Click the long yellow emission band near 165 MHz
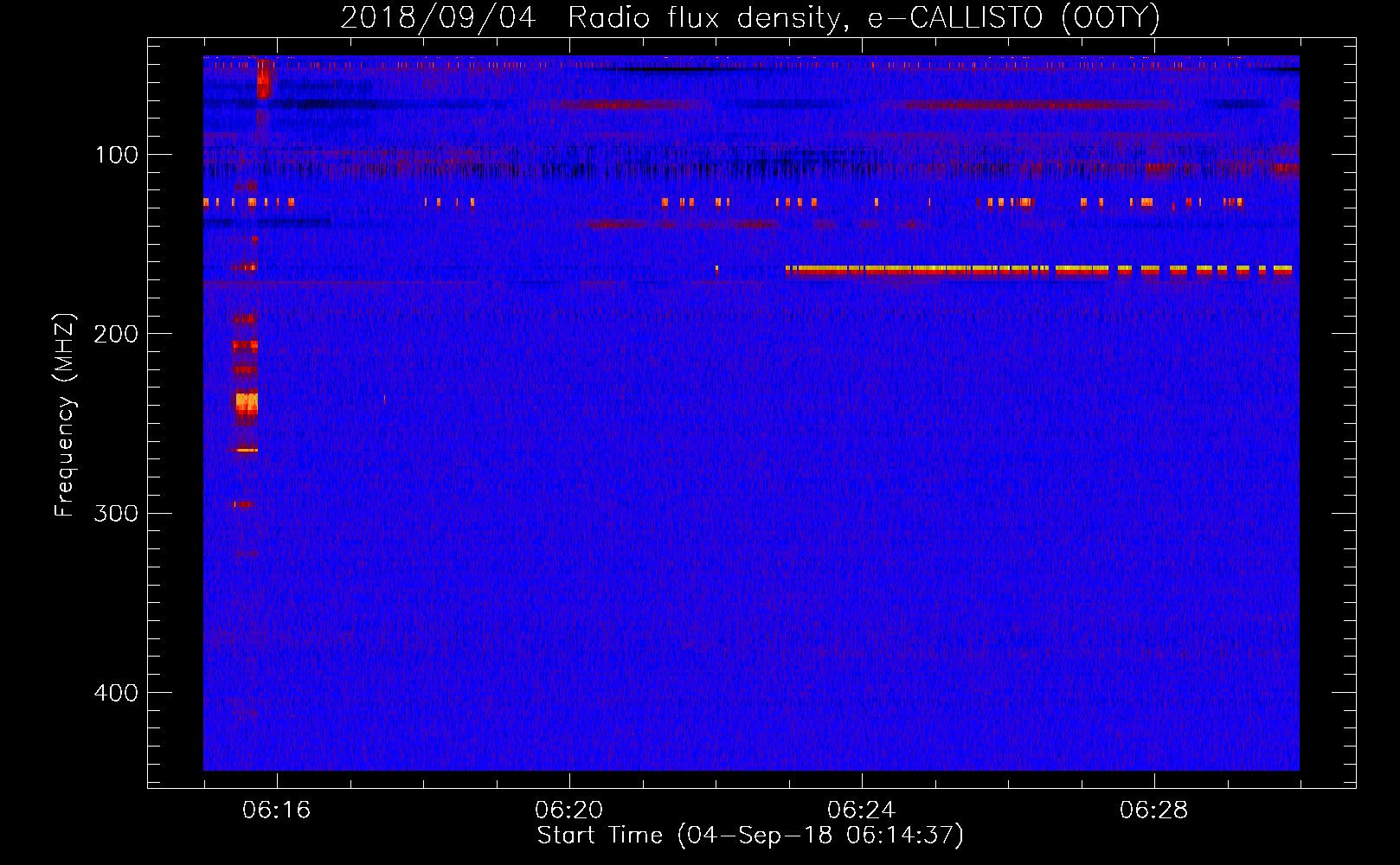The image size is (1400, 865). (x=1038, y=270)
